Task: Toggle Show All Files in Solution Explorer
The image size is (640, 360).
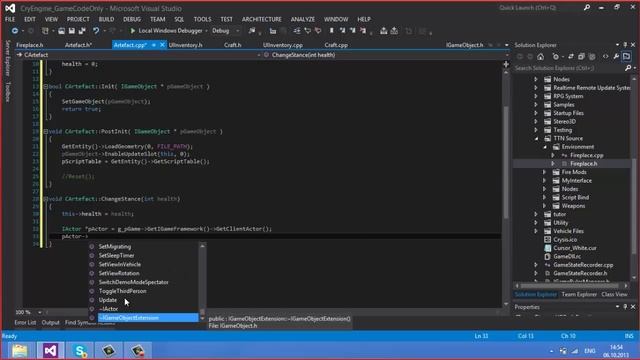Action: [x=592, y=57]
